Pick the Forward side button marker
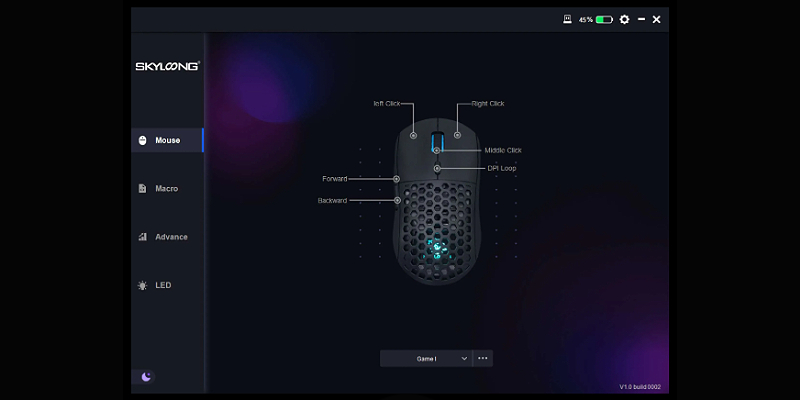The height and width of the screenshot is (400, 800). [396, 179]
